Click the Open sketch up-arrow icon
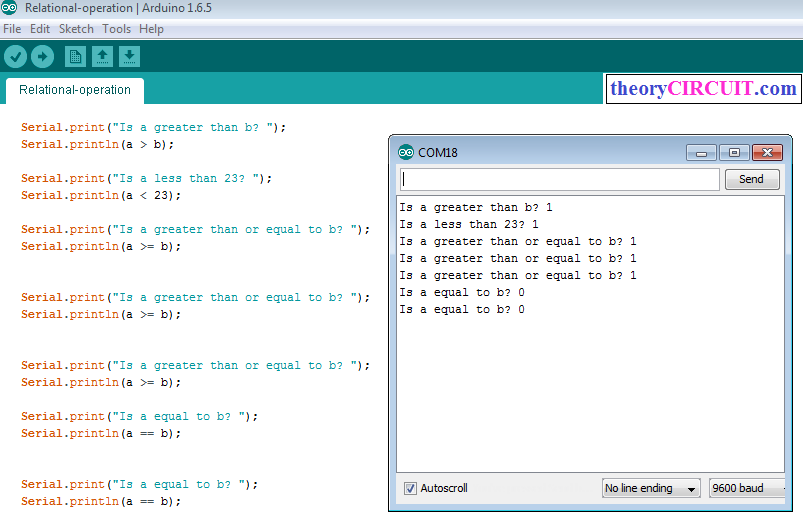This screenshot has height=521, width=803. click(102, 57)
